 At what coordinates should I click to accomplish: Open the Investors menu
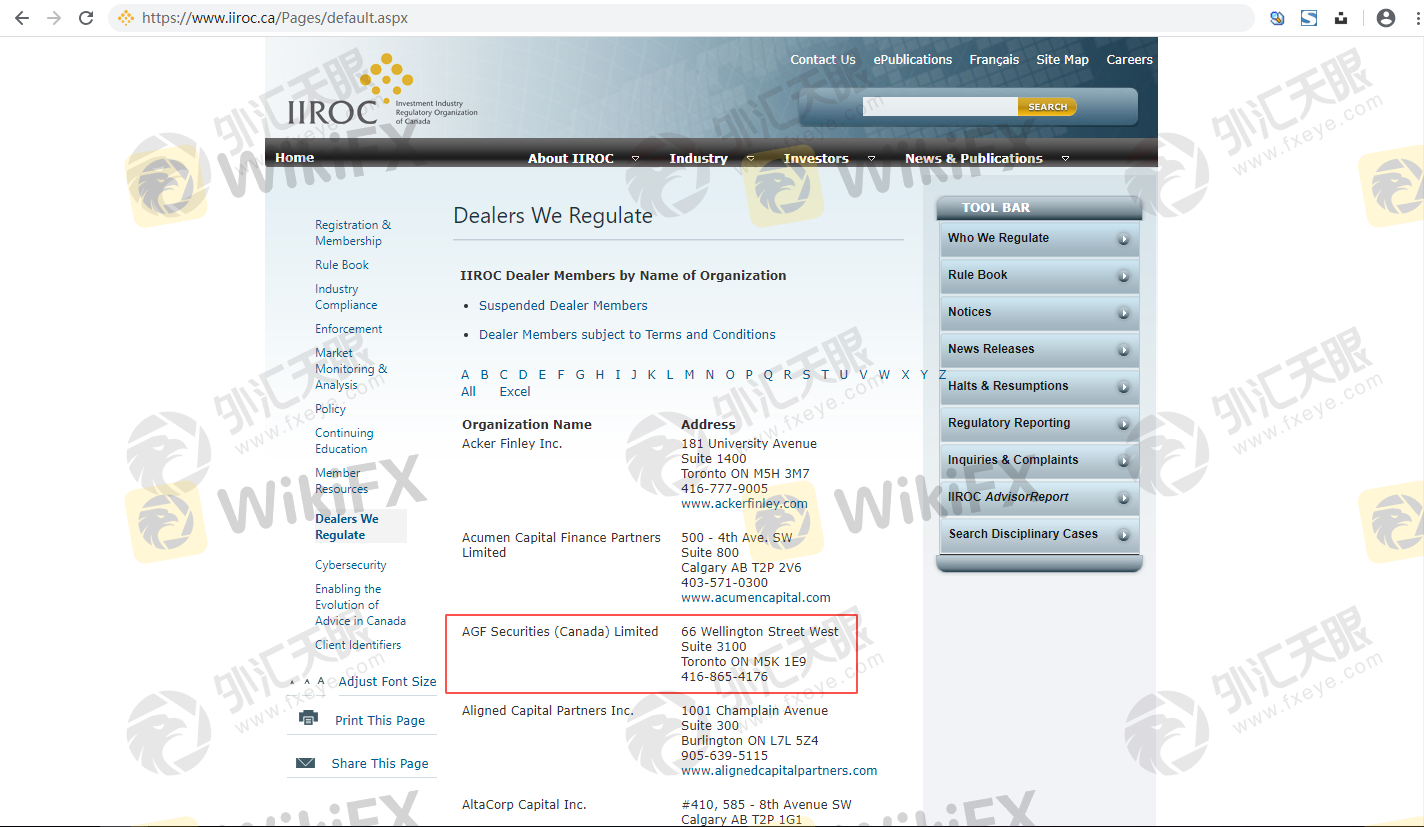[815, 158]
